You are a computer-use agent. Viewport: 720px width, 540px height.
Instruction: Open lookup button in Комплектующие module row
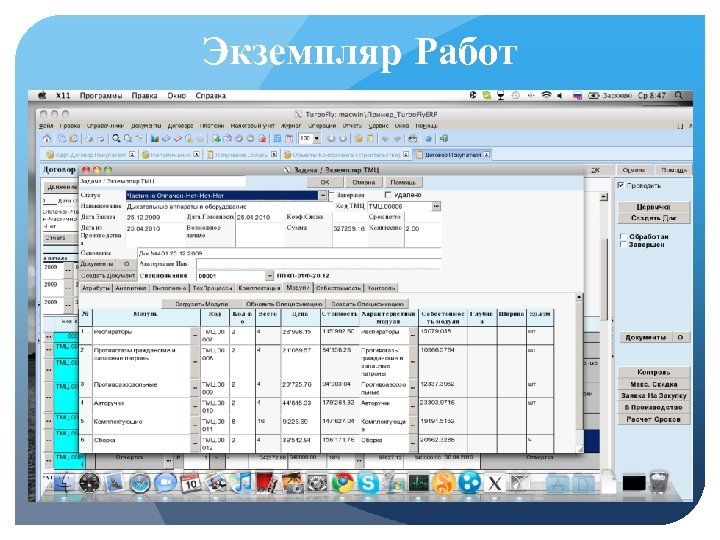click(x=195, y=425)
